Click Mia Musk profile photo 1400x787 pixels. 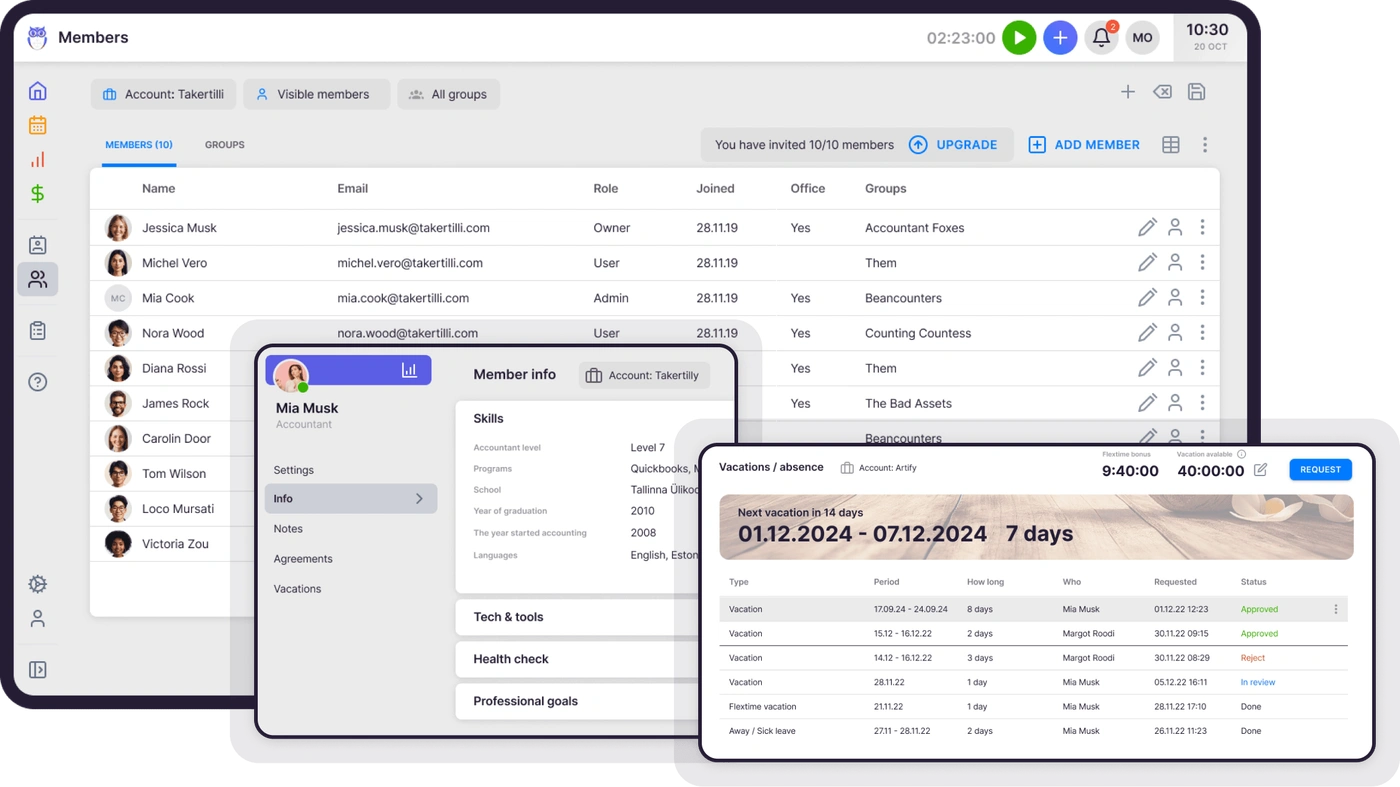[291, 376]
